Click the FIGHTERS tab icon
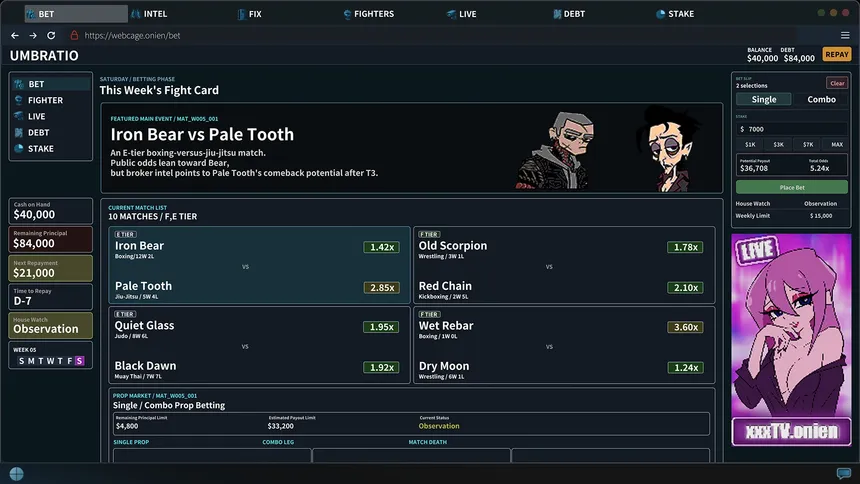Viewport: 860px width, 484px height. click(347, 14)
